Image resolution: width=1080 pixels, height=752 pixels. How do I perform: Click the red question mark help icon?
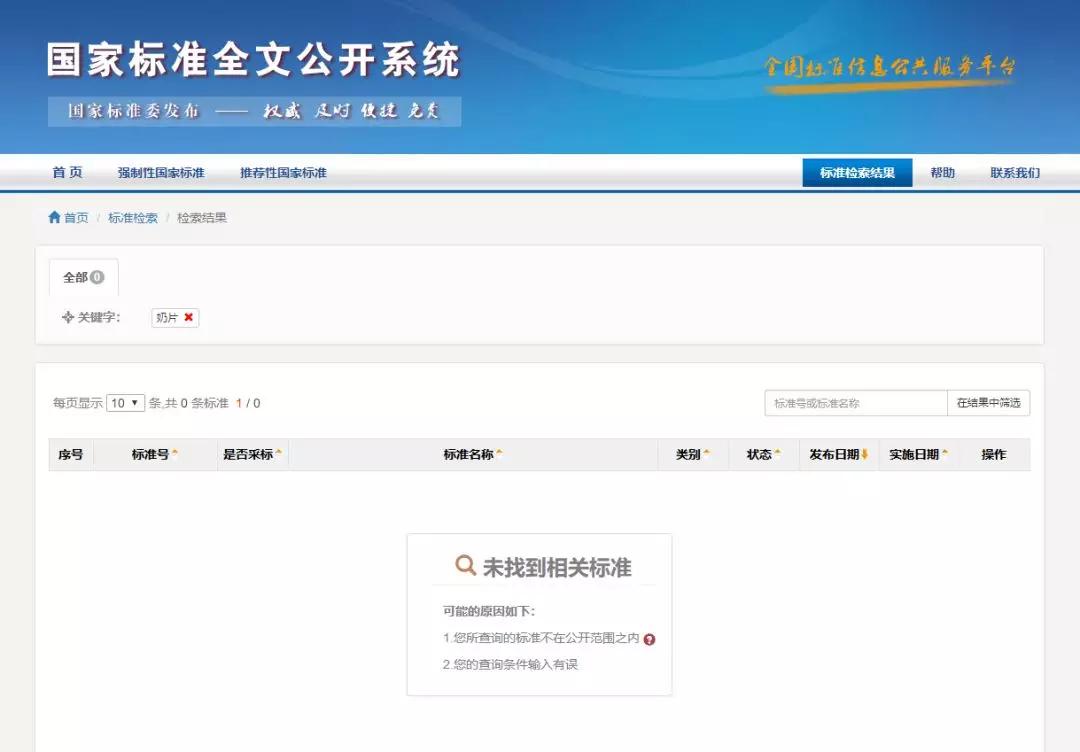(x=649, y=637)
